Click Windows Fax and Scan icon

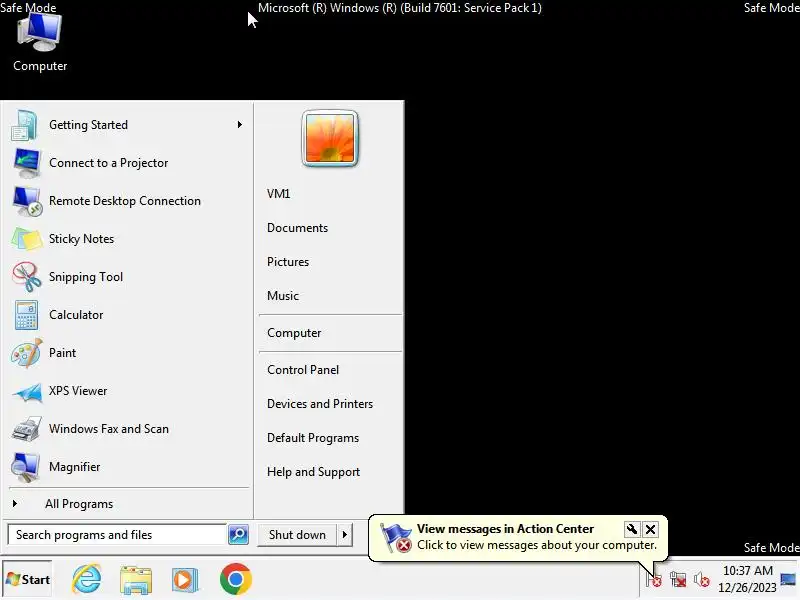click(26, 429)
